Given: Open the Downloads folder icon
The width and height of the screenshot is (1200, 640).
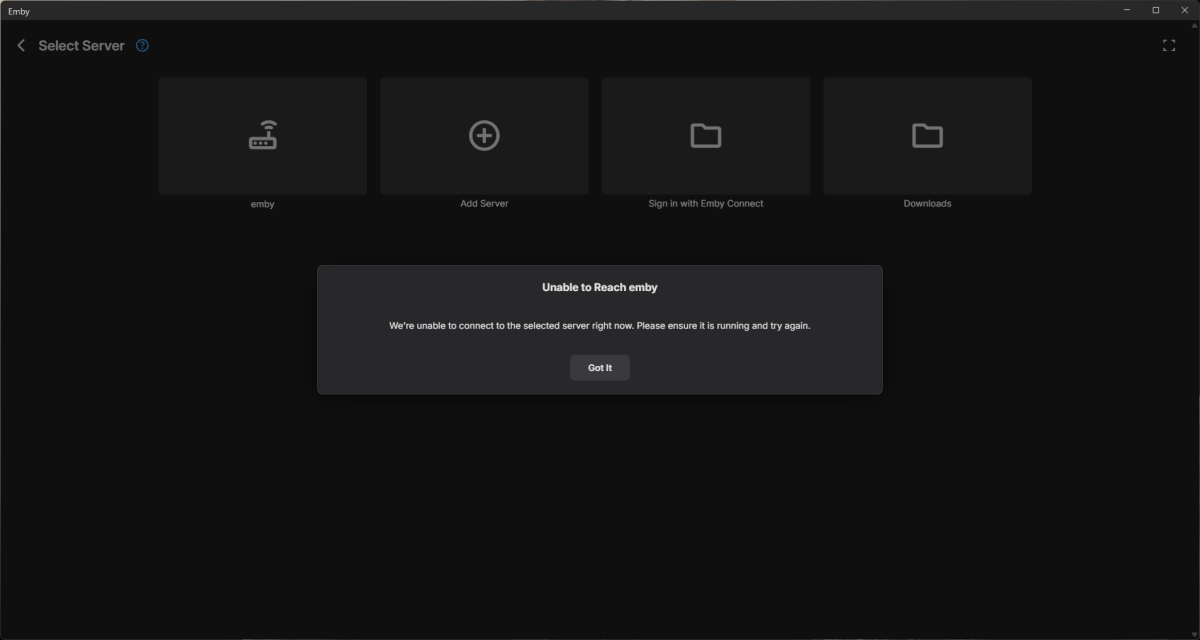Looking at the screenshot, I should [x=927, y=135].
